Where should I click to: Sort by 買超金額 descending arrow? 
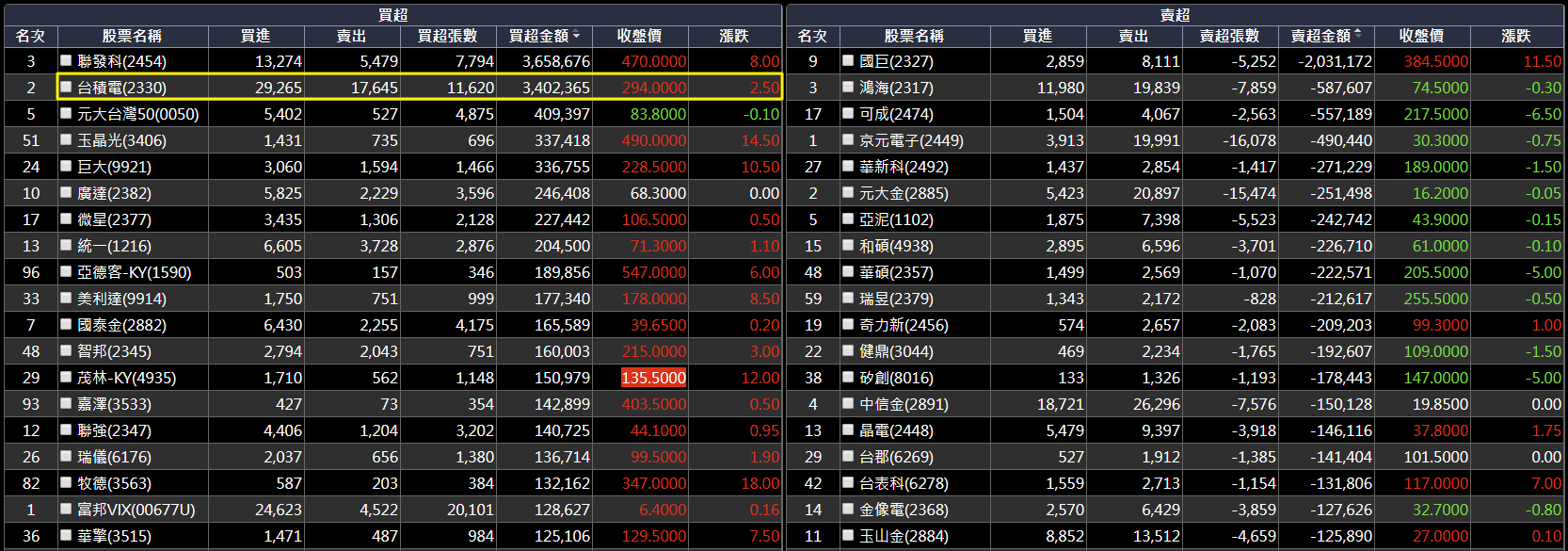point(576,36)
